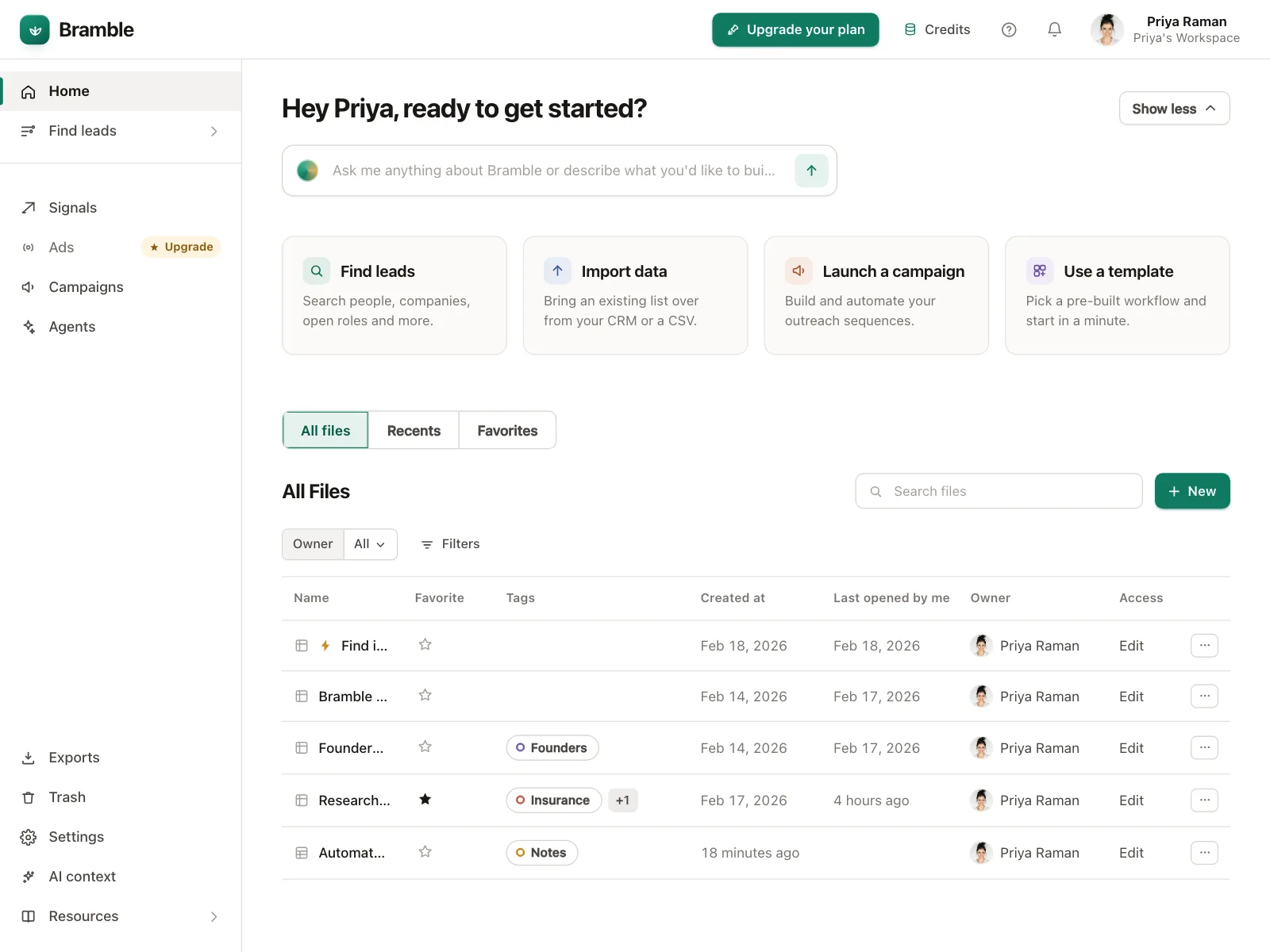Open more options for Research... row

click(x=1204, y=800)
